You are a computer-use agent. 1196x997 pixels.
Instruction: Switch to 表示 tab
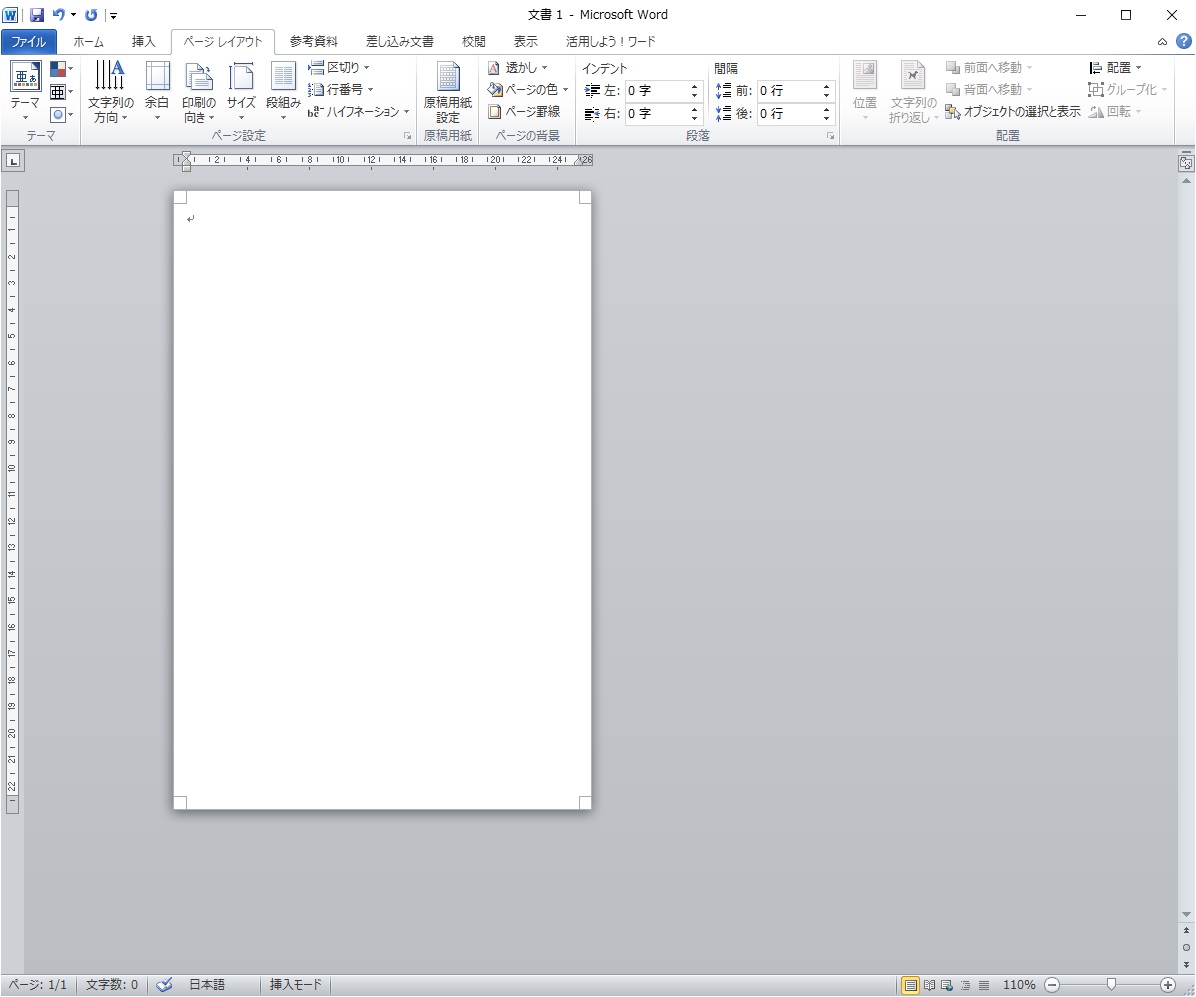pos(526,42)
